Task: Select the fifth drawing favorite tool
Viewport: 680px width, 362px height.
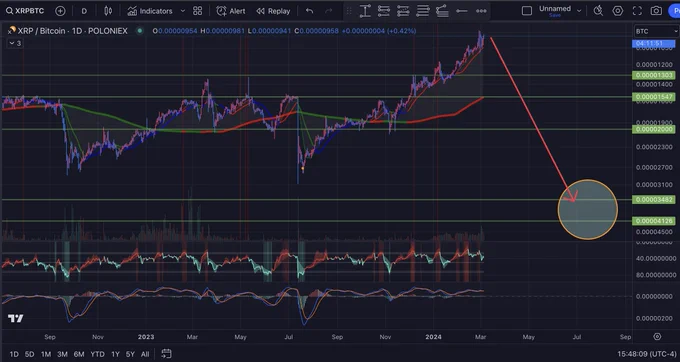Action: (x=442, y=11)
